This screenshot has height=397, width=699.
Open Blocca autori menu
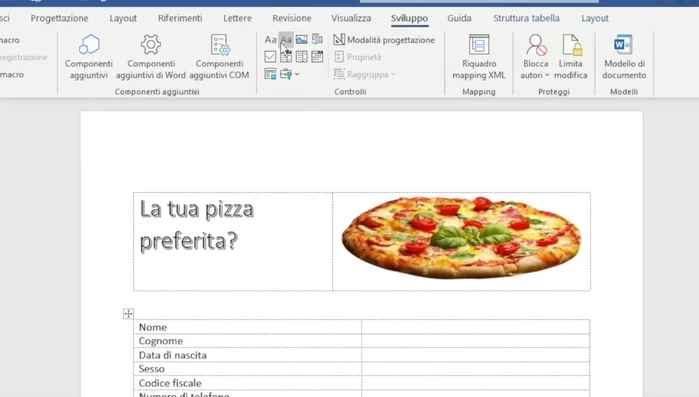[x=535, y=57]
